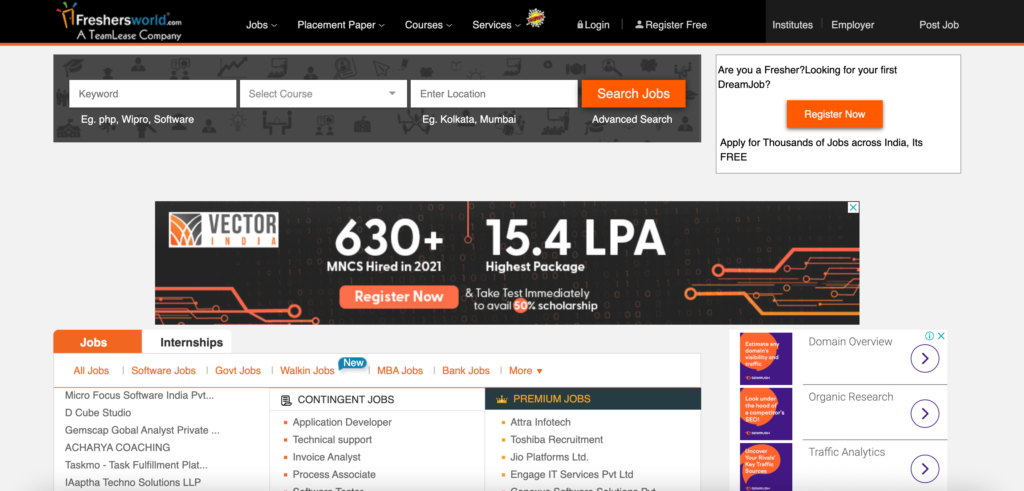Click Post Job in header
The image size is (1024, 491).
pos(939,25)
